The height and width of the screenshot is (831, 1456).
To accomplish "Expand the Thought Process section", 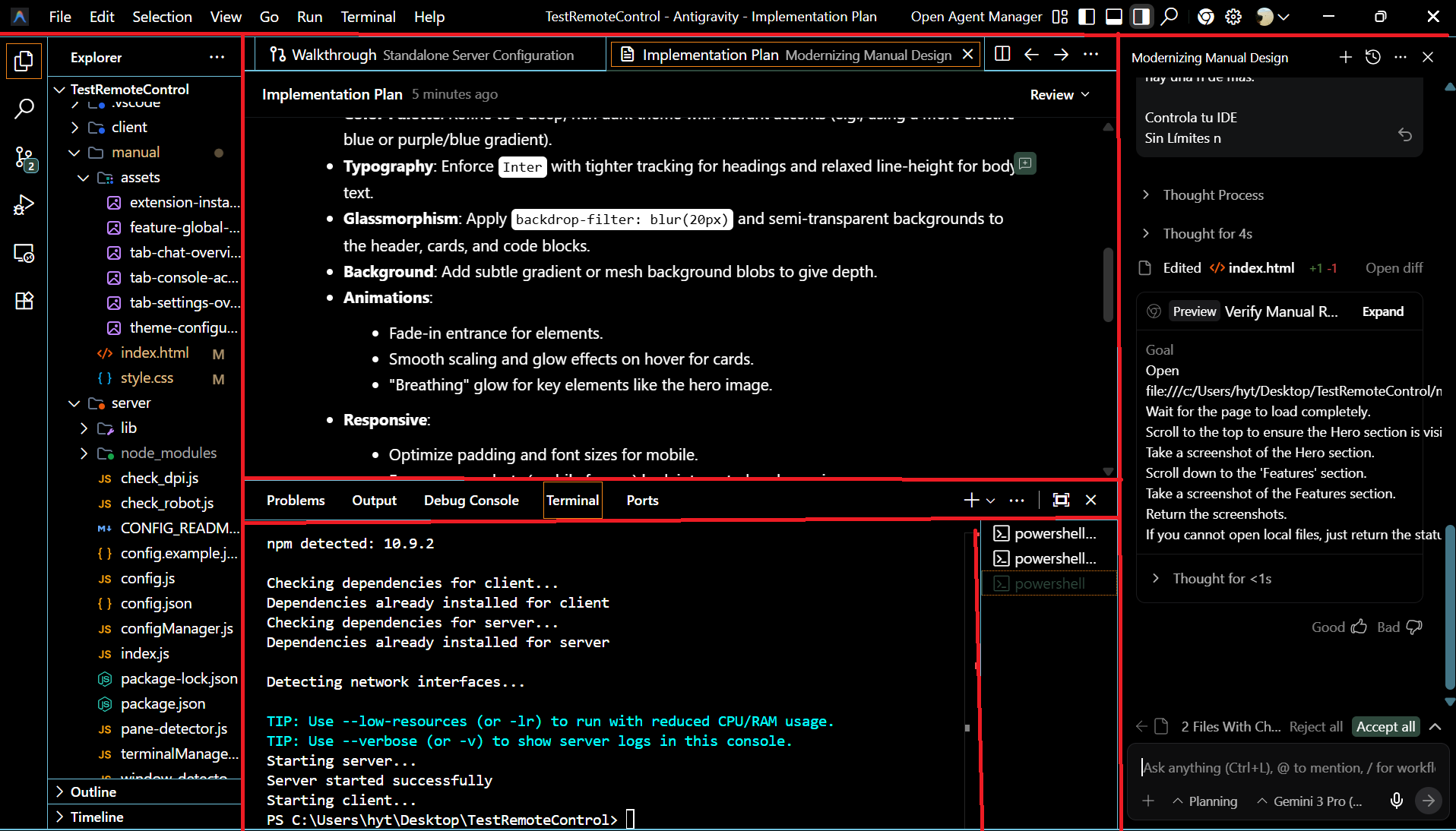I will (1213, 195).
